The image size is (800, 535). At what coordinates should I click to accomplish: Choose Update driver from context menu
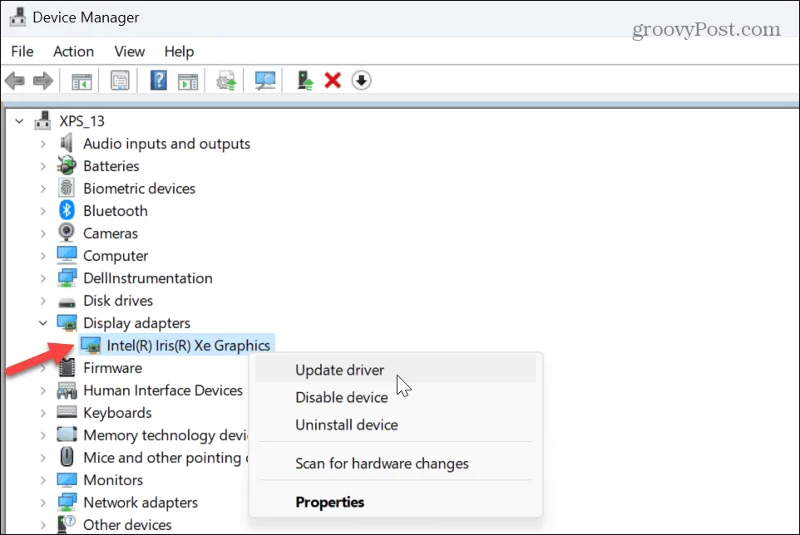pyautogui.click(x=395, y=370)
